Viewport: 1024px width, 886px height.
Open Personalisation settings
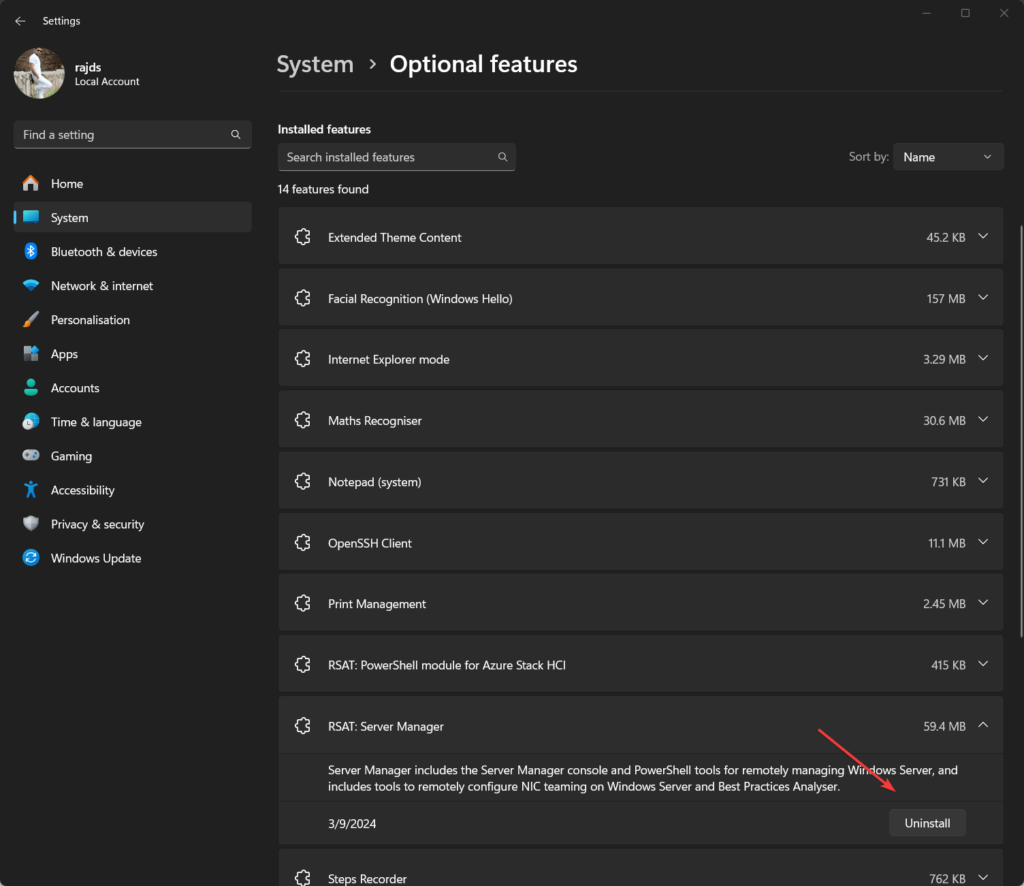point(133,320)
